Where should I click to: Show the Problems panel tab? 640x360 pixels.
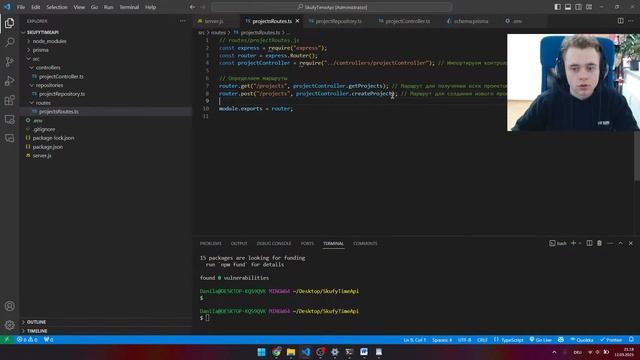211,244
